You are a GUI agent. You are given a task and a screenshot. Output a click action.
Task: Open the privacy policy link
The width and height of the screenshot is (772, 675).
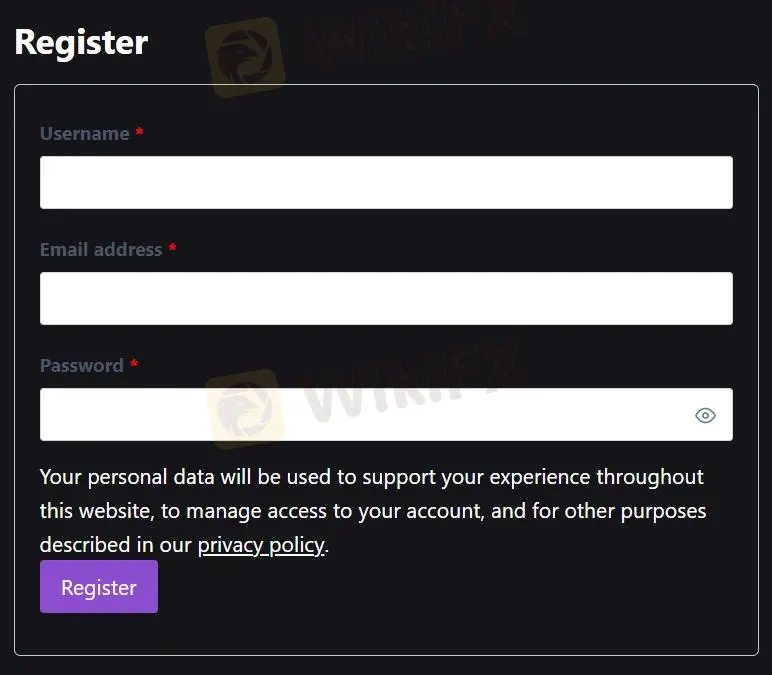261,545
